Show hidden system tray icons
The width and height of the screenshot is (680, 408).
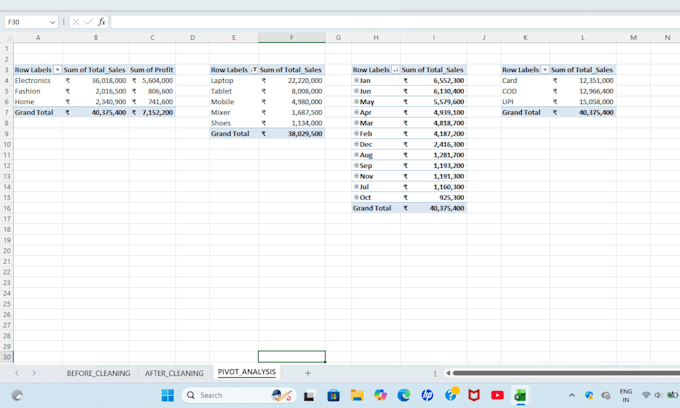pyautogui.click(x=572, y=395)
